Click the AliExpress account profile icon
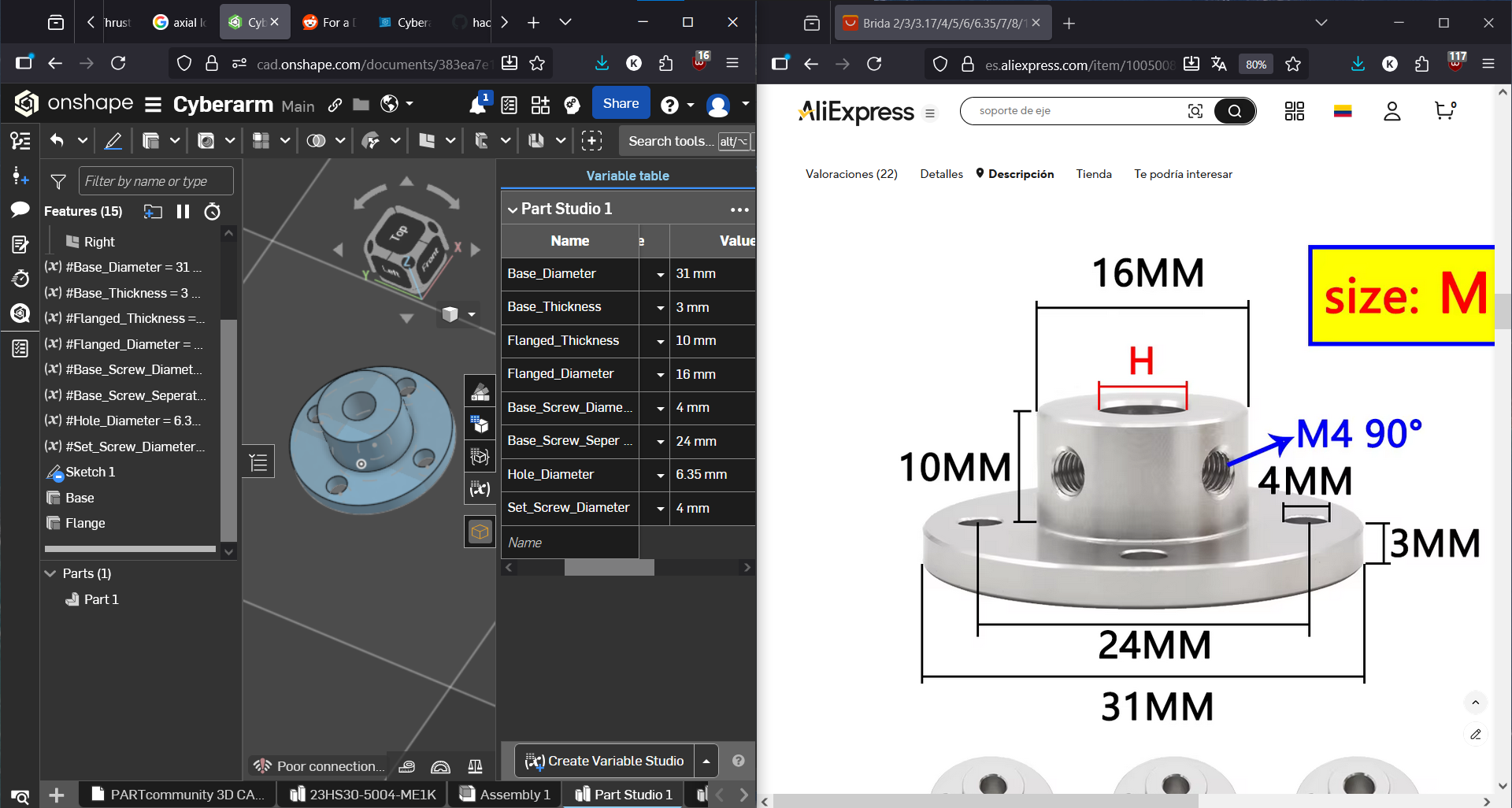 click(x=1392, y=111)
